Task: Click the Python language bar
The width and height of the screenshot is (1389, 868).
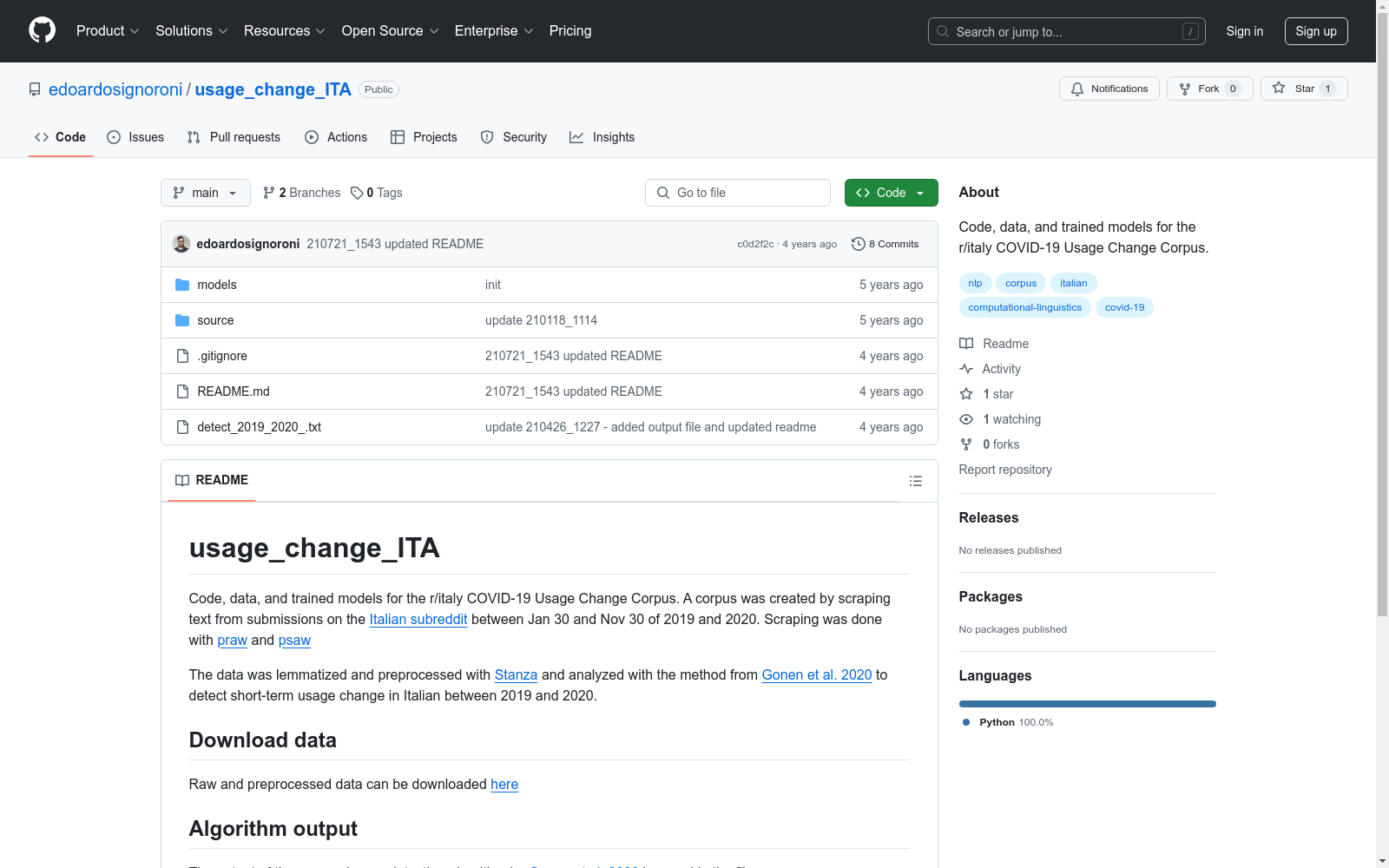Action: pos(1088,704)
